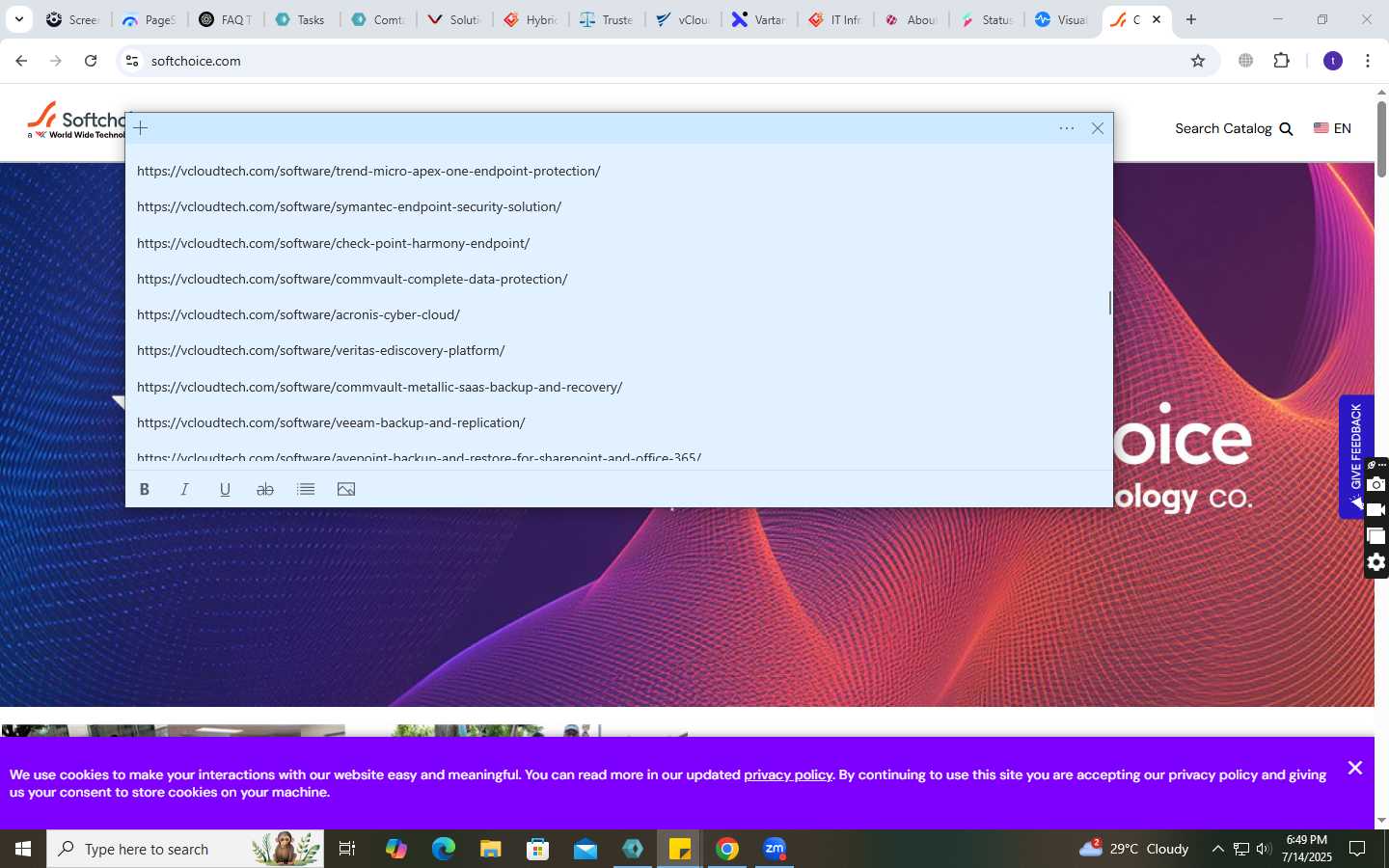This screenshot has width=1389, height=868.
Task: Open the Windows Start menu
Action: pyautogui.click(x=23, y=849)
